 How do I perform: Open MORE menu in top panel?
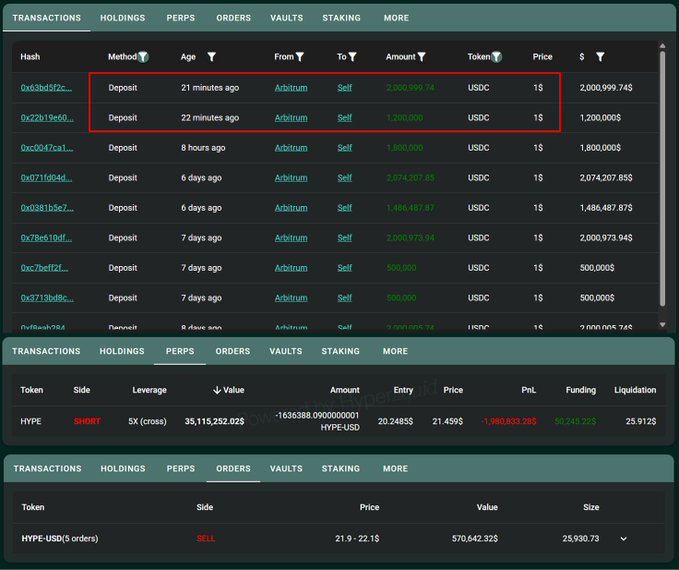[396, 18]
